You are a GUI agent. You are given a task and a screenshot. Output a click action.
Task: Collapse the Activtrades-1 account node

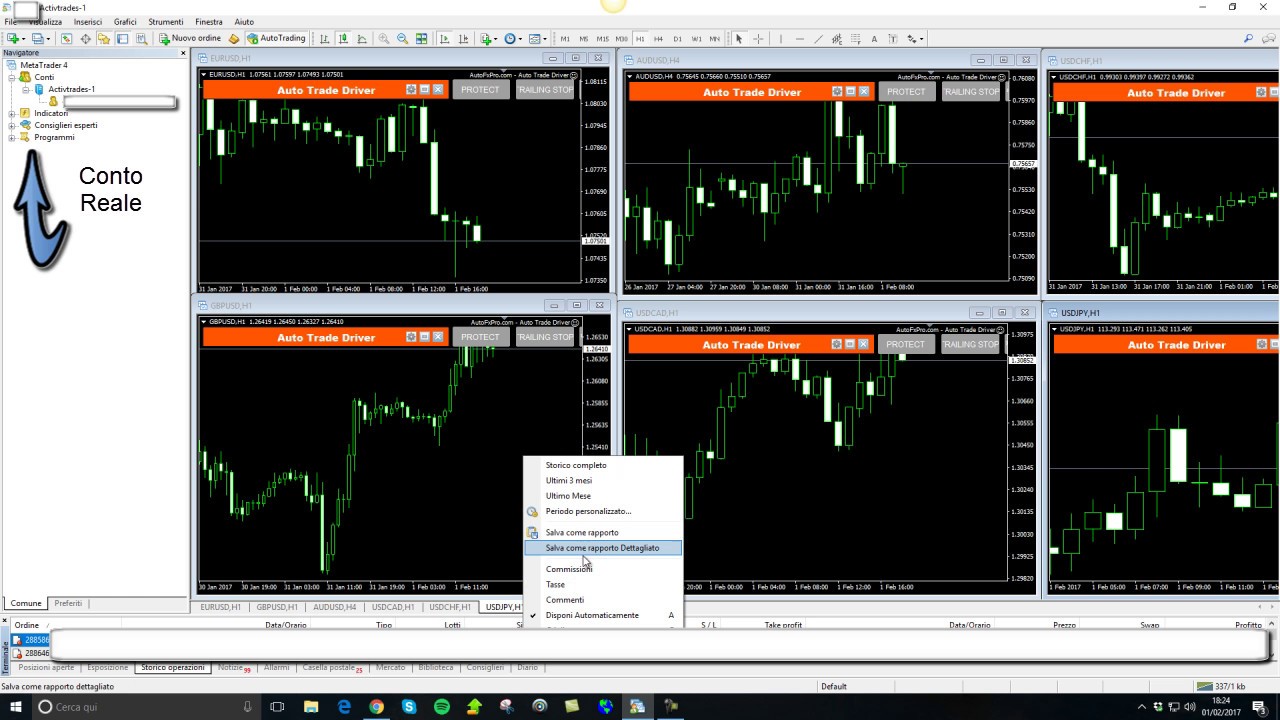click(x=26, y=89)
